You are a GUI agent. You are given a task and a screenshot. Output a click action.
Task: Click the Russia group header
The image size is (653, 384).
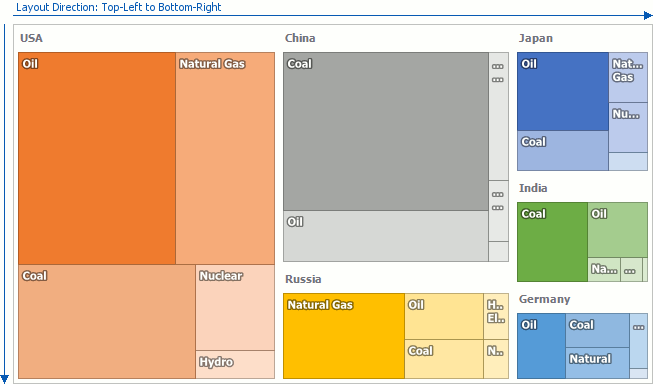pos(303,279)
